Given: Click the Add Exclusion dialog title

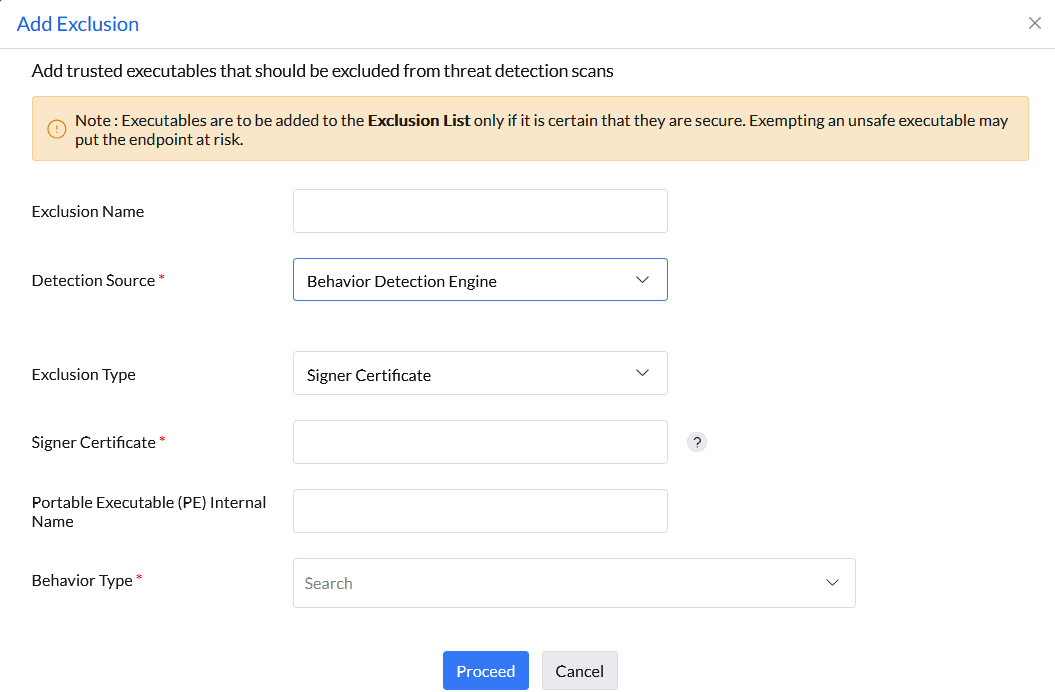Looking at the screenshot, I should 78,23.
